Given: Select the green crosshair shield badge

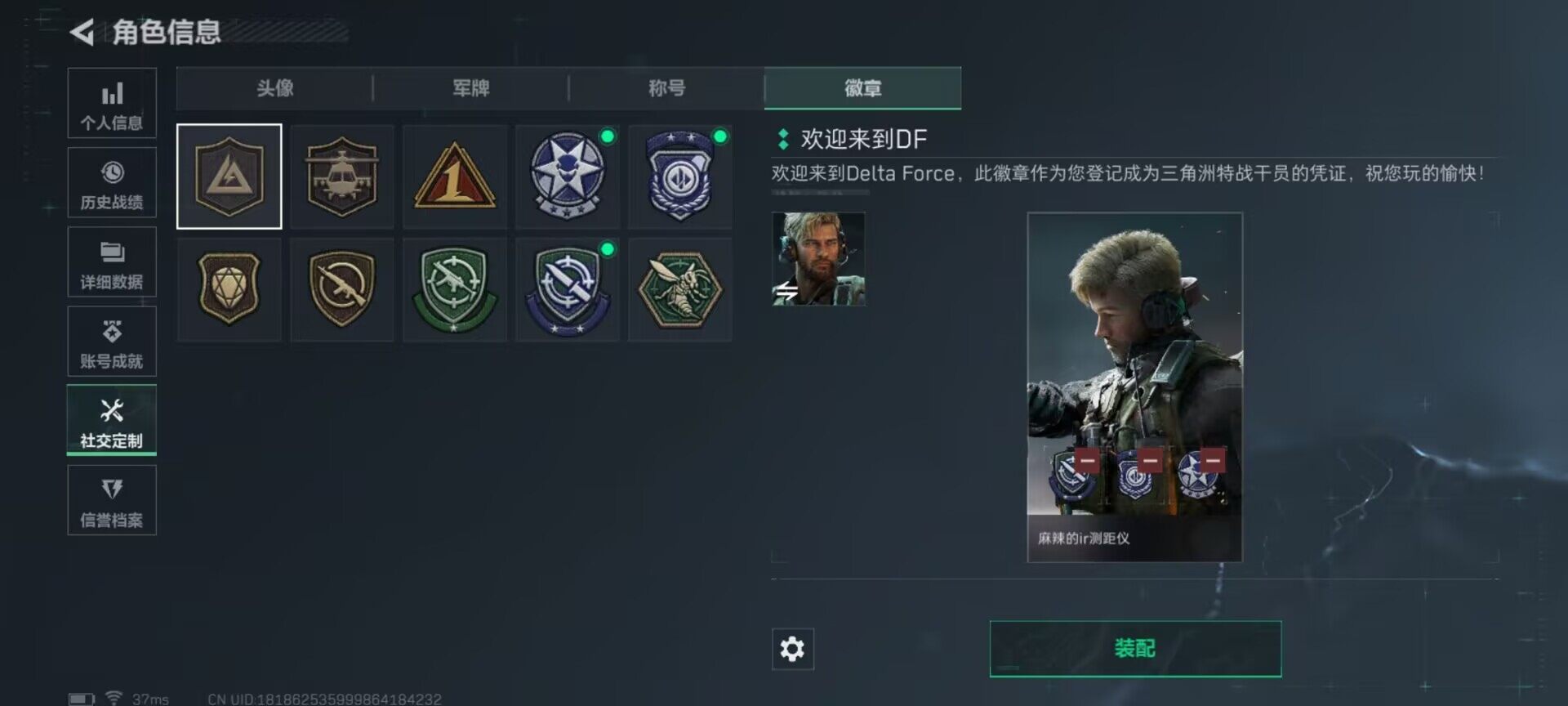Looking at the screenshot, I should coord(455,289).
